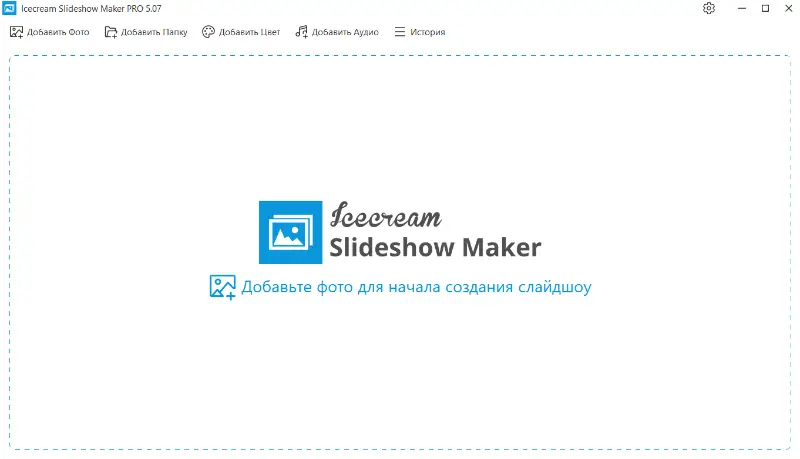Screen dimensions: 800x459
Task: Minimize the Icecream Slideshow Maker window
Action: point(742,8)
